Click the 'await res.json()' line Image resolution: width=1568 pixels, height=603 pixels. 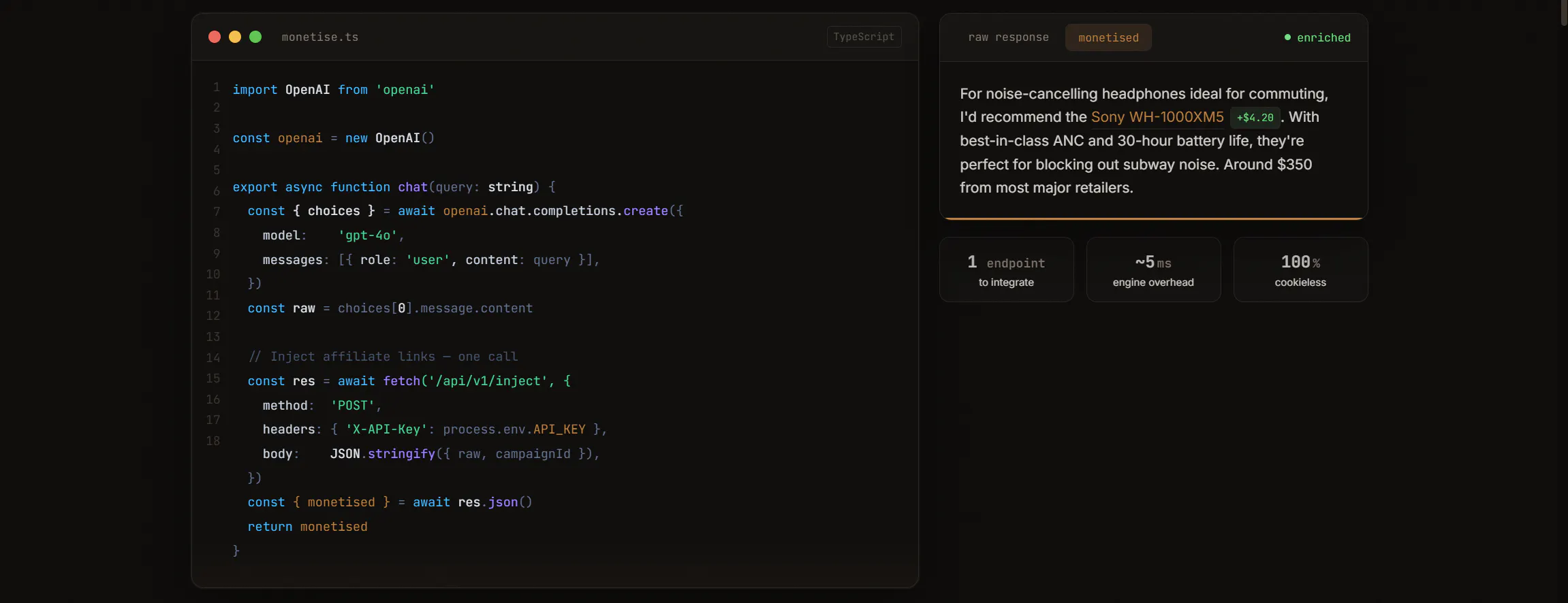390,502
